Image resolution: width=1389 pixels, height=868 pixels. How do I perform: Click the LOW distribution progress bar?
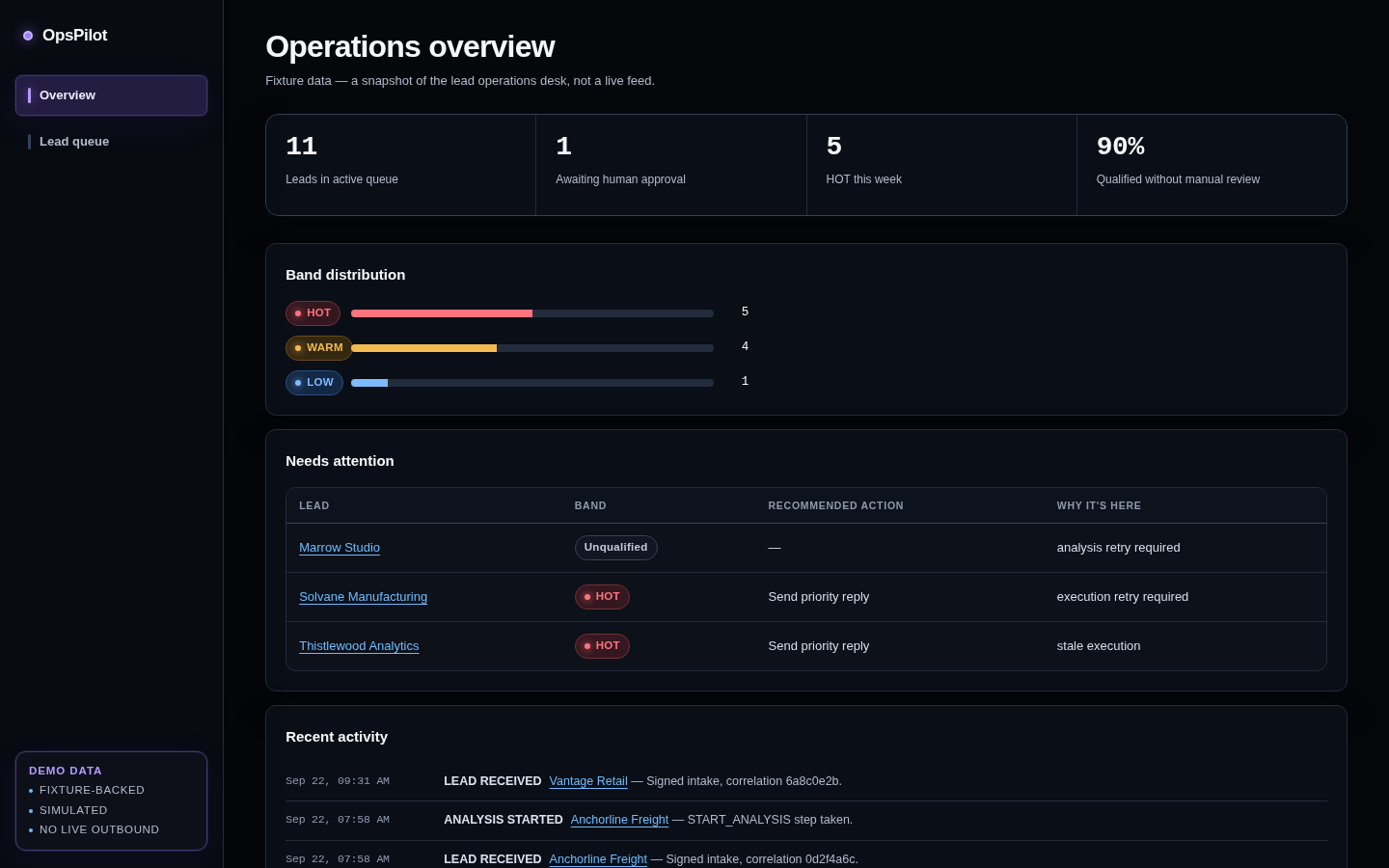tap(532, 383)
